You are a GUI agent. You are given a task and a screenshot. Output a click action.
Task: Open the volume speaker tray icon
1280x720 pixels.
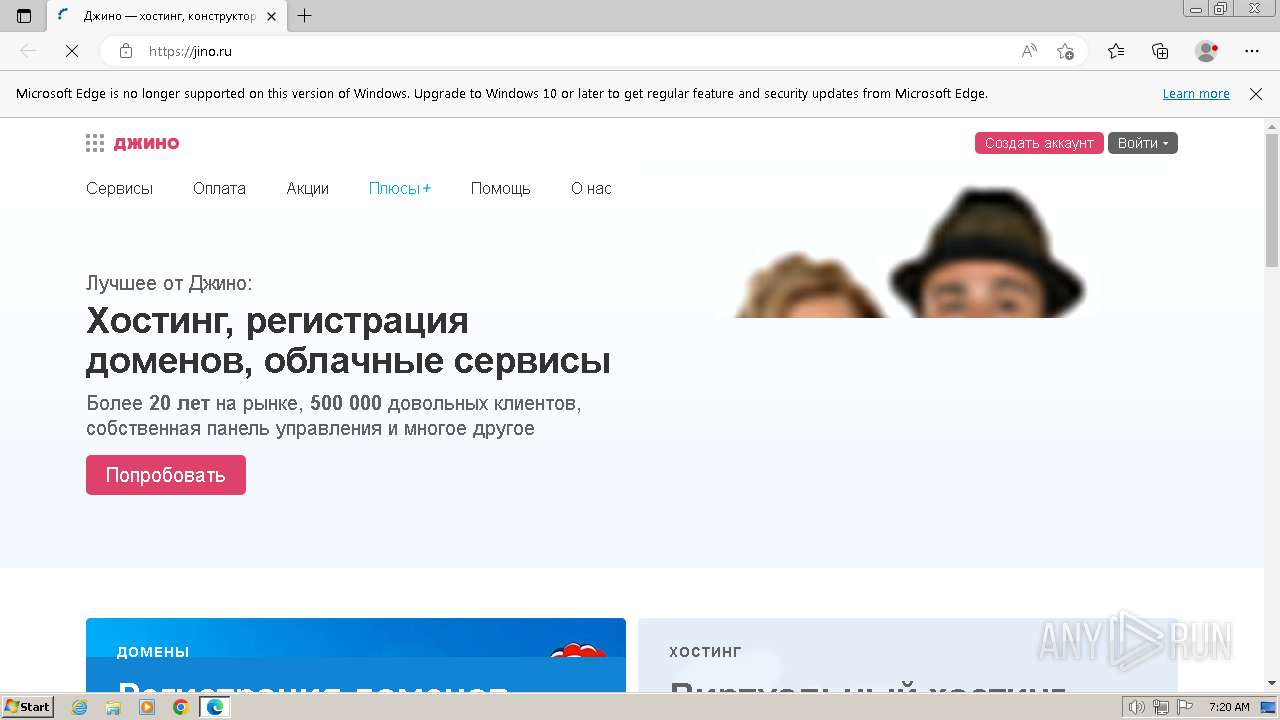tap(1139, 707)
